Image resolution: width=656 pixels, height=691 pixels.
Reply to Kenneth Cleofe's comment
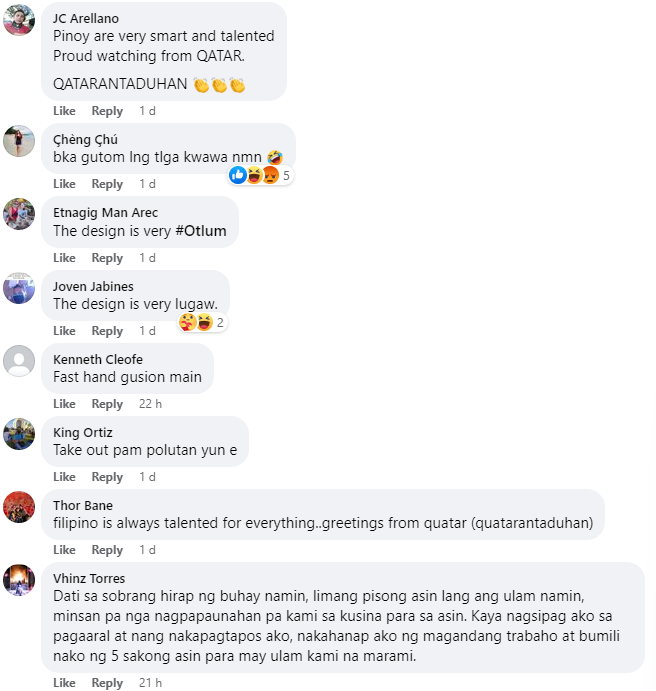[x=107, y=404]
